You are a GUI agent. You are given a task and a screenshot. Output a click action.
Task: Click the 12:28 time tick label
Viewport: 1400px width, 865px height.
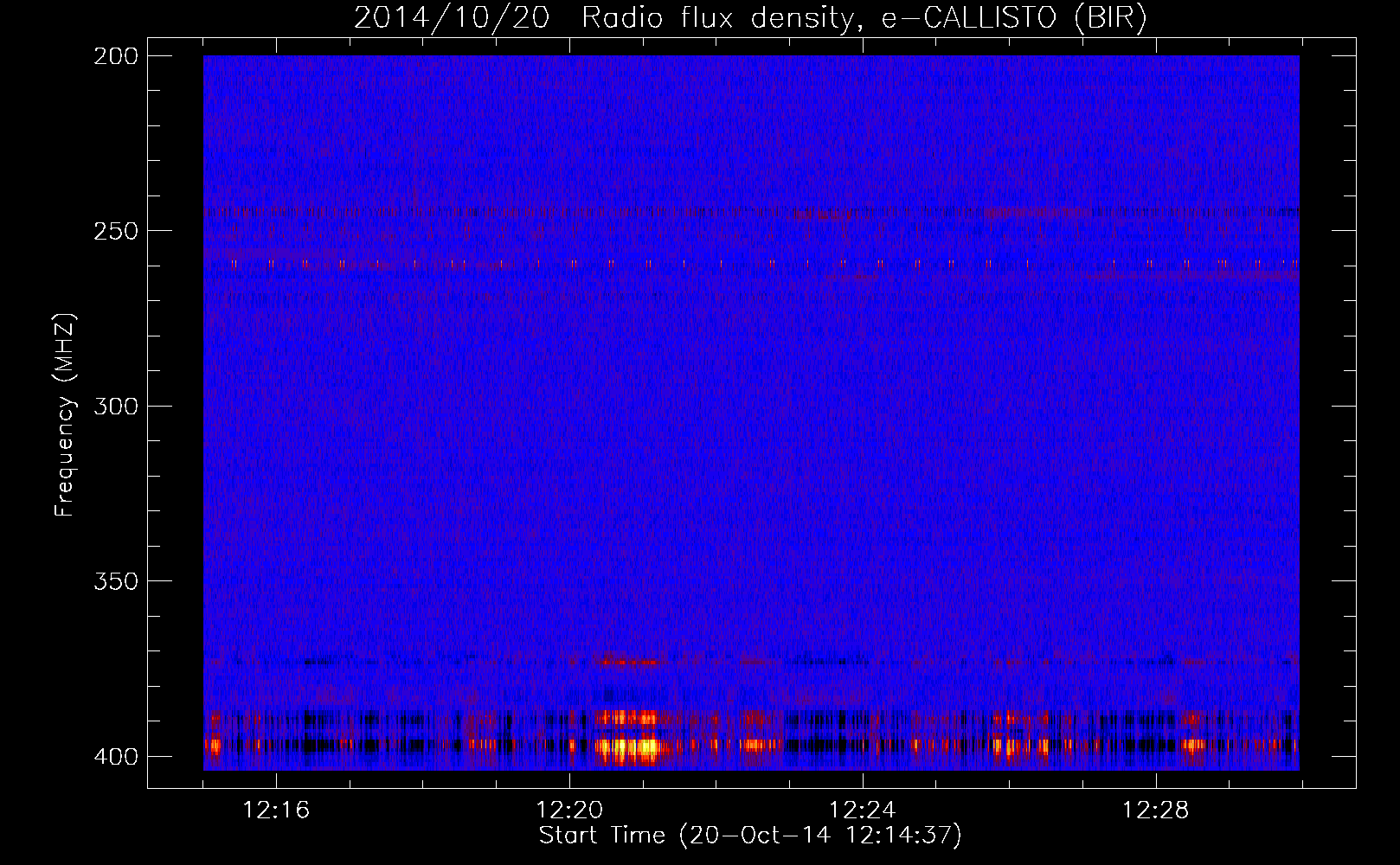[x=1156, y=811]
